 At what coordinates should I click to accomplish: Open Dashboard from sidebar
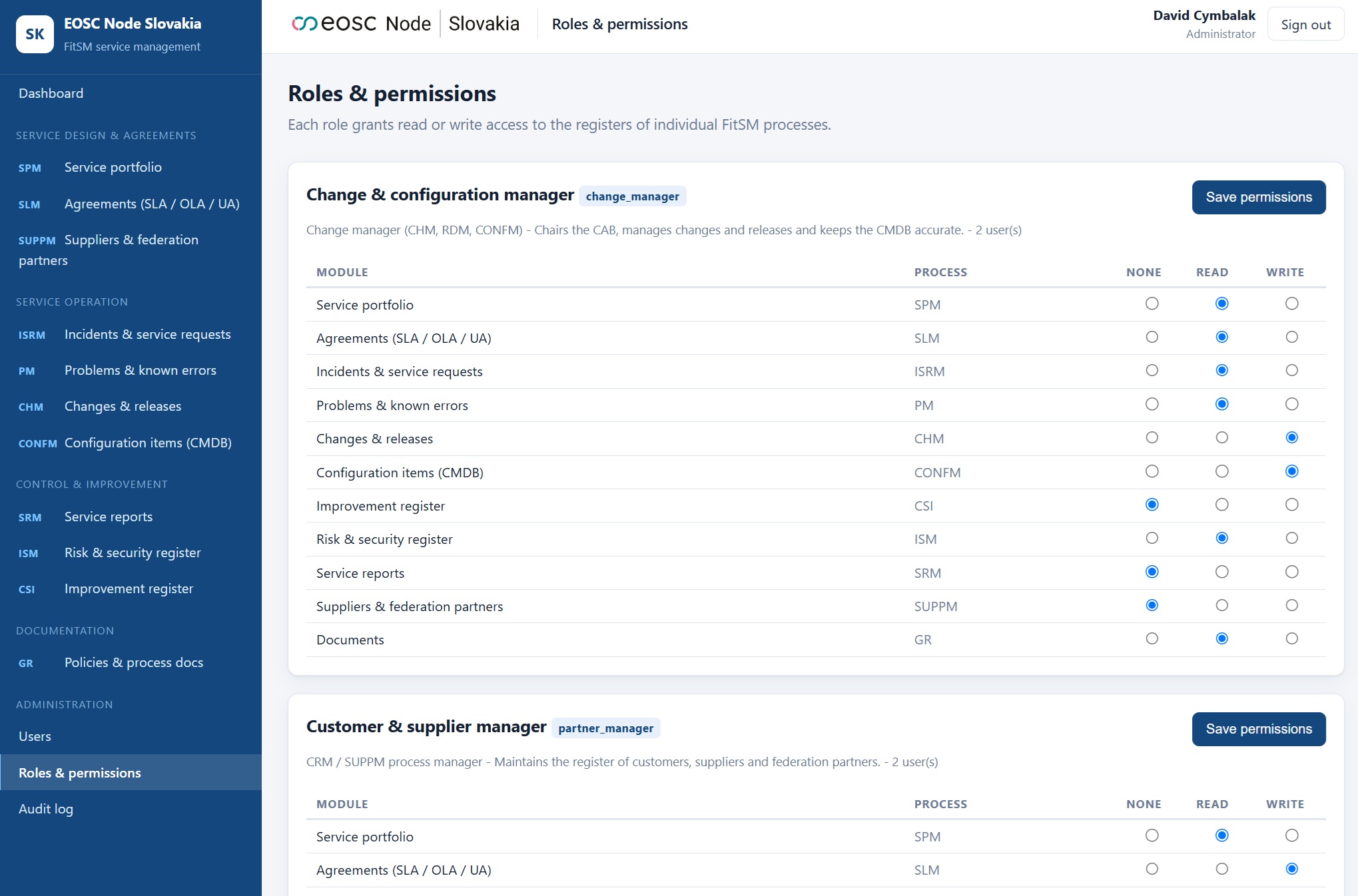coord(51,93)
